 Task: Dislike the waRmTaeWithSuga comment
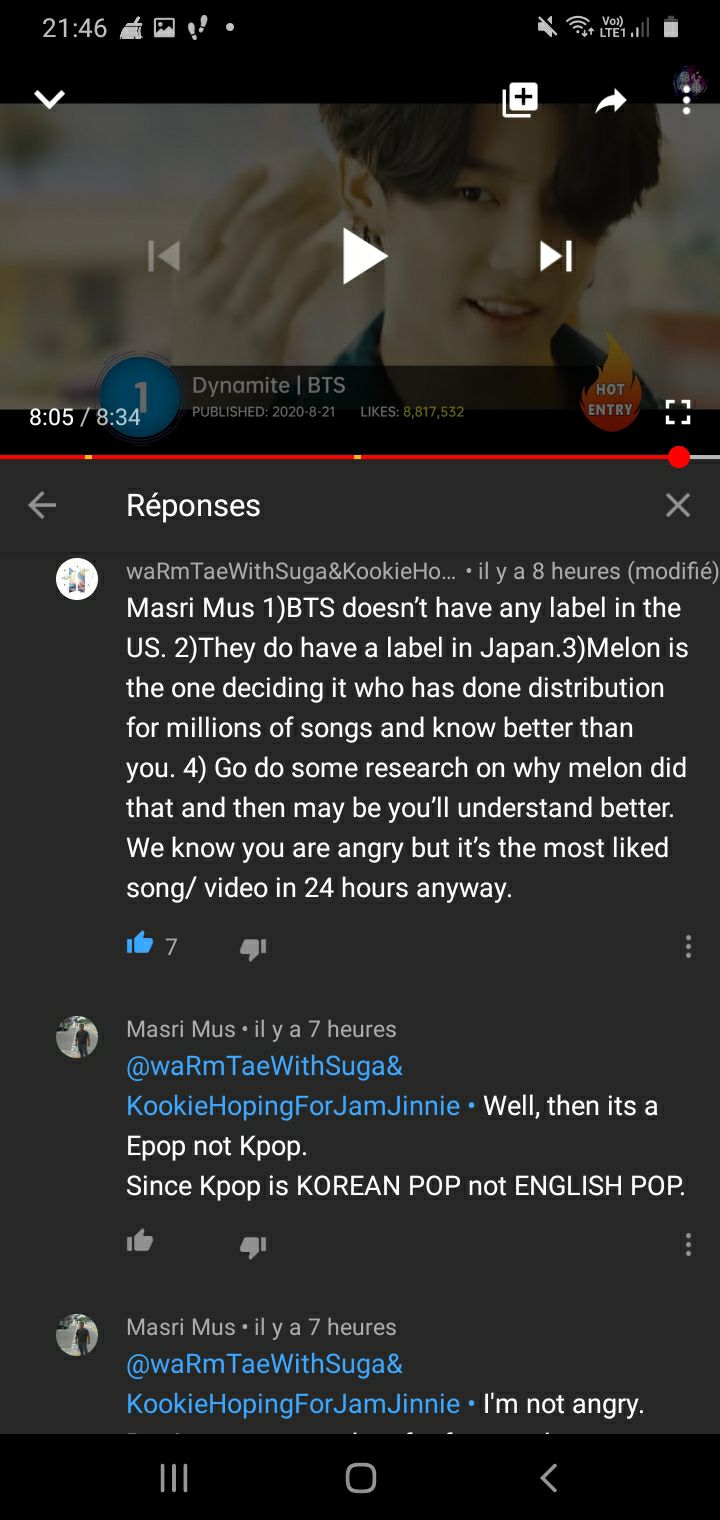pyautogui.click(x=253, y=948)
